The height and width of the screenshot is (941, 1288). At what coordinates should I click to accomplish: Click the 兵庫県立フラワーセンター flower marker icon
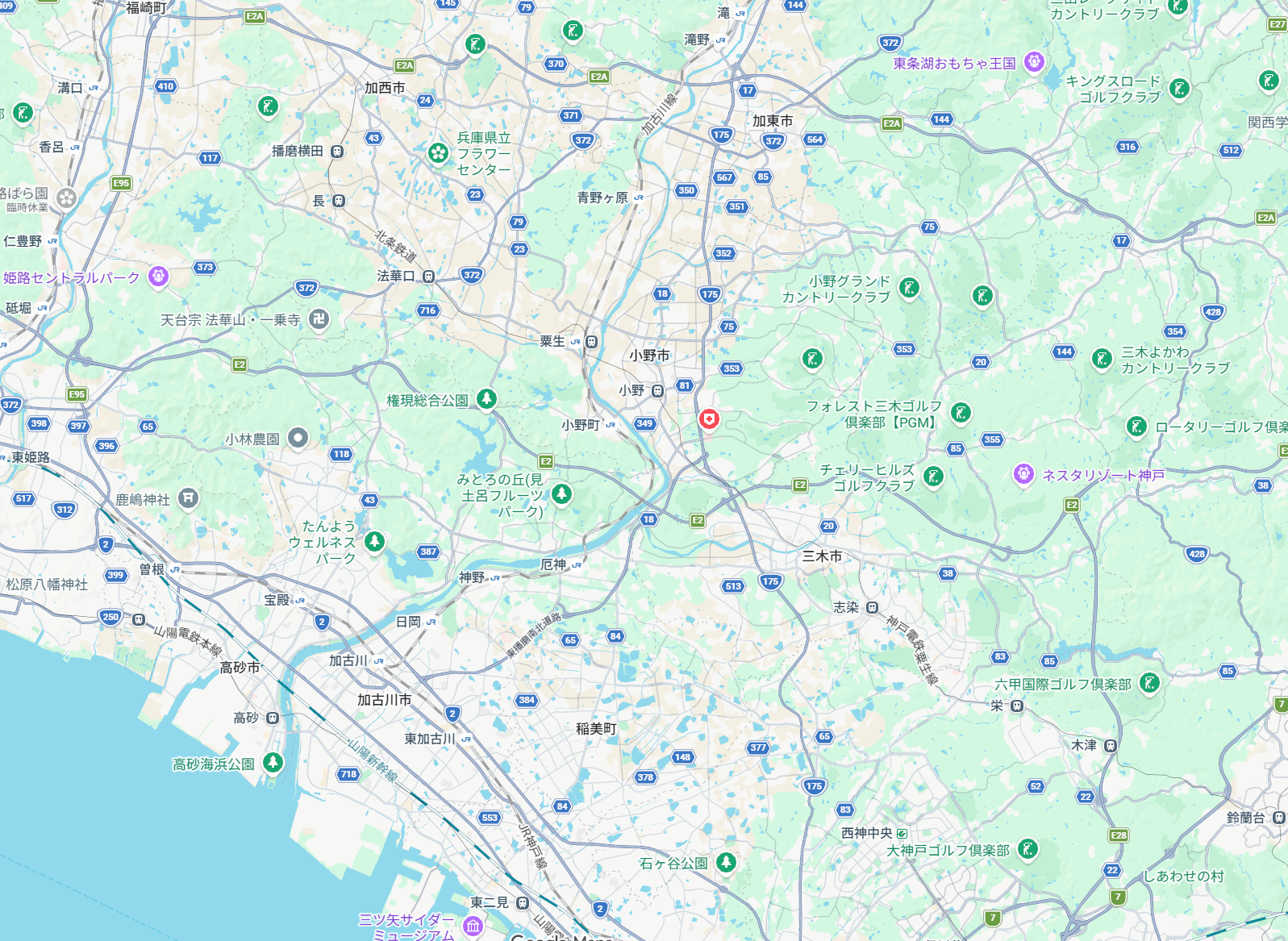pyautogui.click(x=438, y=152)
